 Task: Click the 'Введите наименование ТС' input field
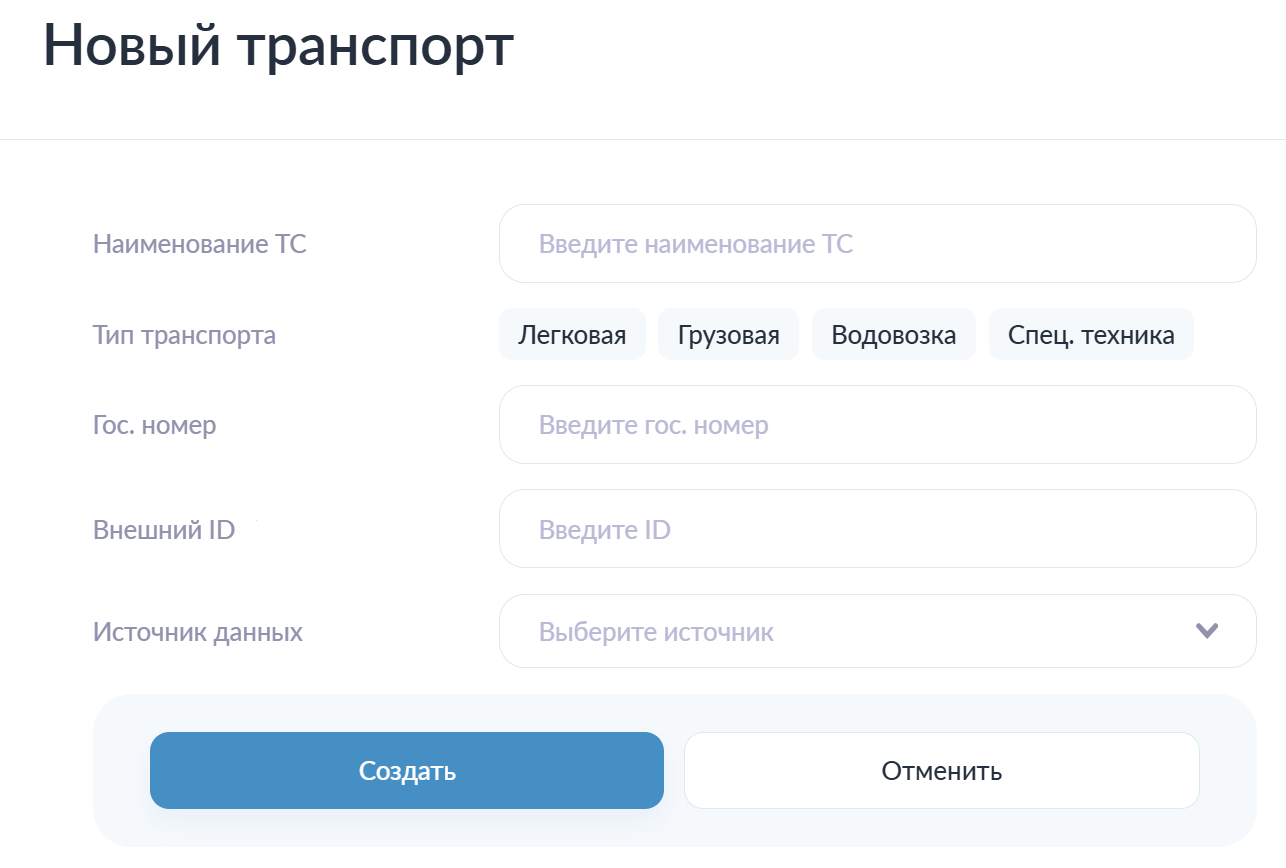tap(877, 244)
